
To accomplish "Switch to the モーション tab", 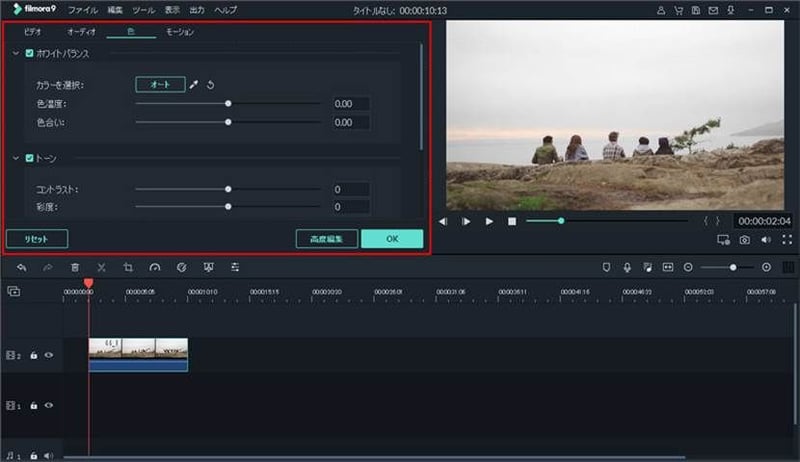I will click(180, 32).
